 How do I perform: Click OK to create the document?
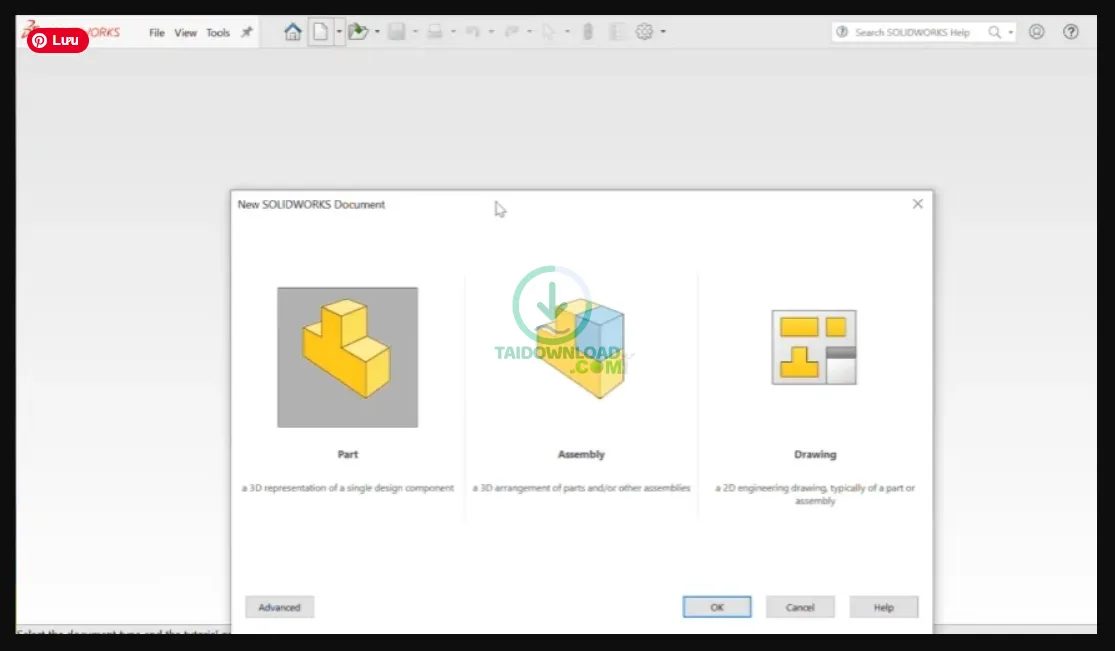[716, 606]
